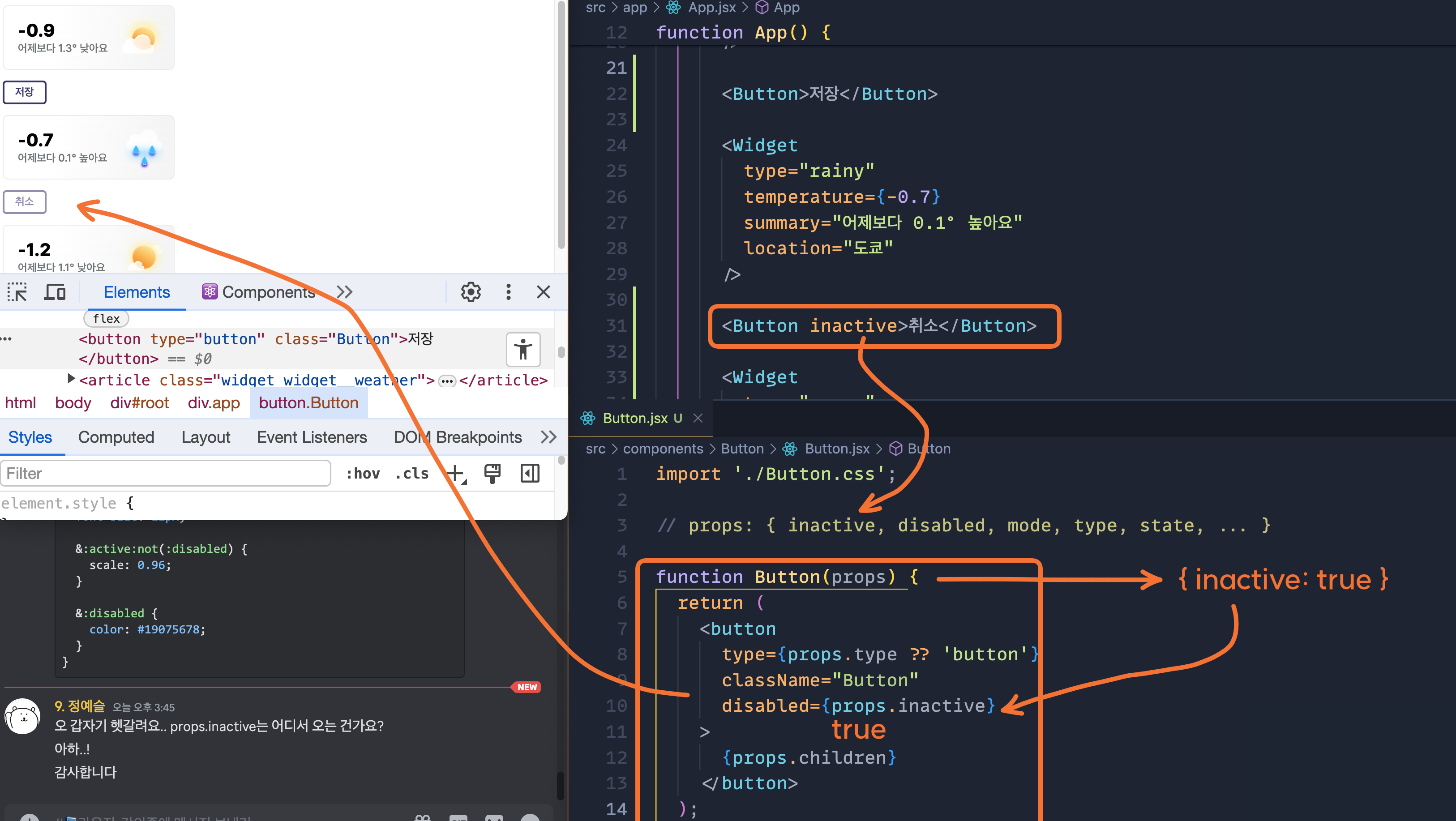Click the 저장 button in the weather app
The image size is (1456, 821).
pyautogui.click(x=24, y=91)
